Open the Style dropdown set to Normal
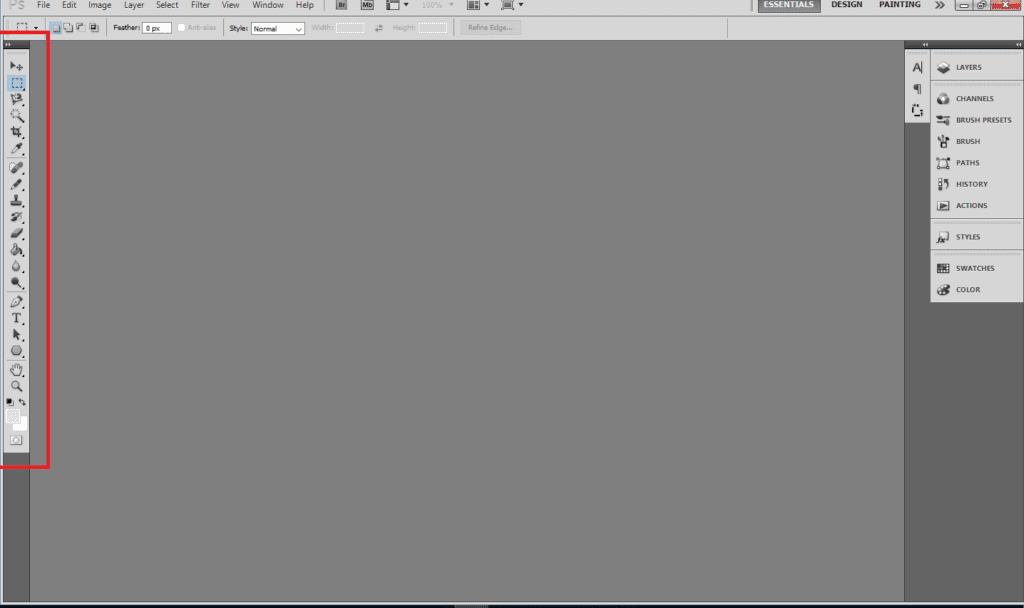The height and width of the screenshot is (608, 1024). [278, 29]
